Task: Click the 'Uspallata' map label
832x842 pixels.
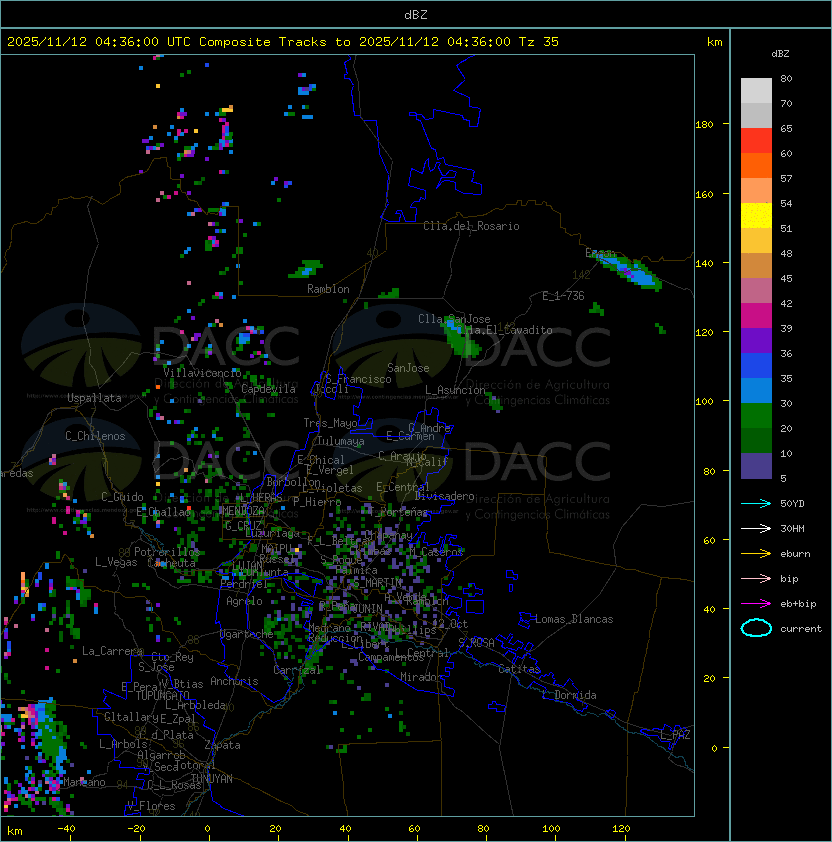Action: (94, 398)
